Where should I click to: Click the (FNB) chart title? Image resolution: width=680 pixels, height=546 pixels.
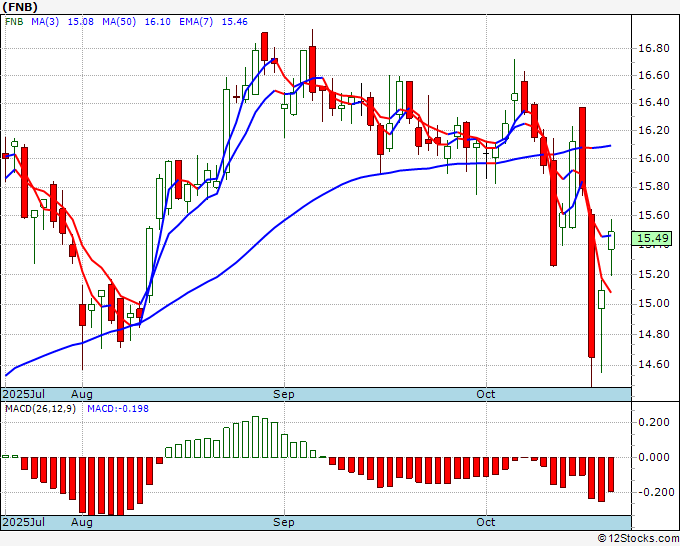(20, 7)
